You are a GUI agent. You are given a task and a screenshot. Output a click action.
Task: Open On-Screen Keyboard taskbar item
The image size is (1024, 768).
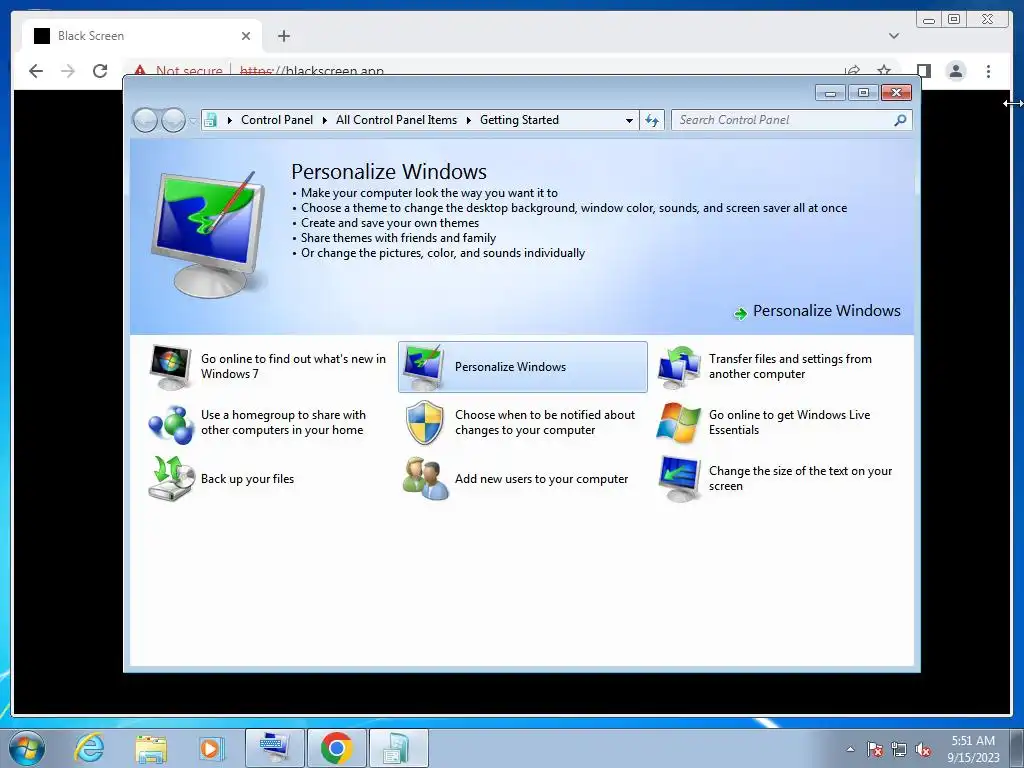coord(275,748)
